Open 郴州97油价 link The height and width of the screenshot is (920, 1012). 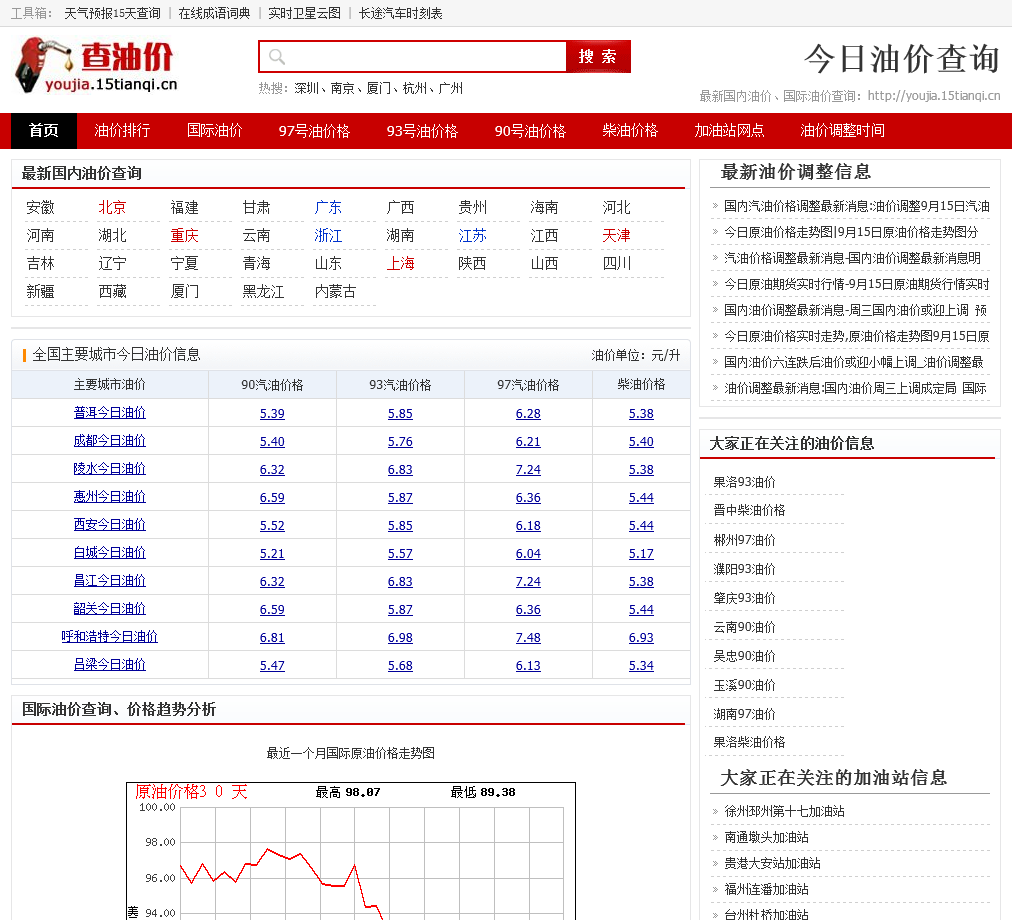[x=744, y=540]
